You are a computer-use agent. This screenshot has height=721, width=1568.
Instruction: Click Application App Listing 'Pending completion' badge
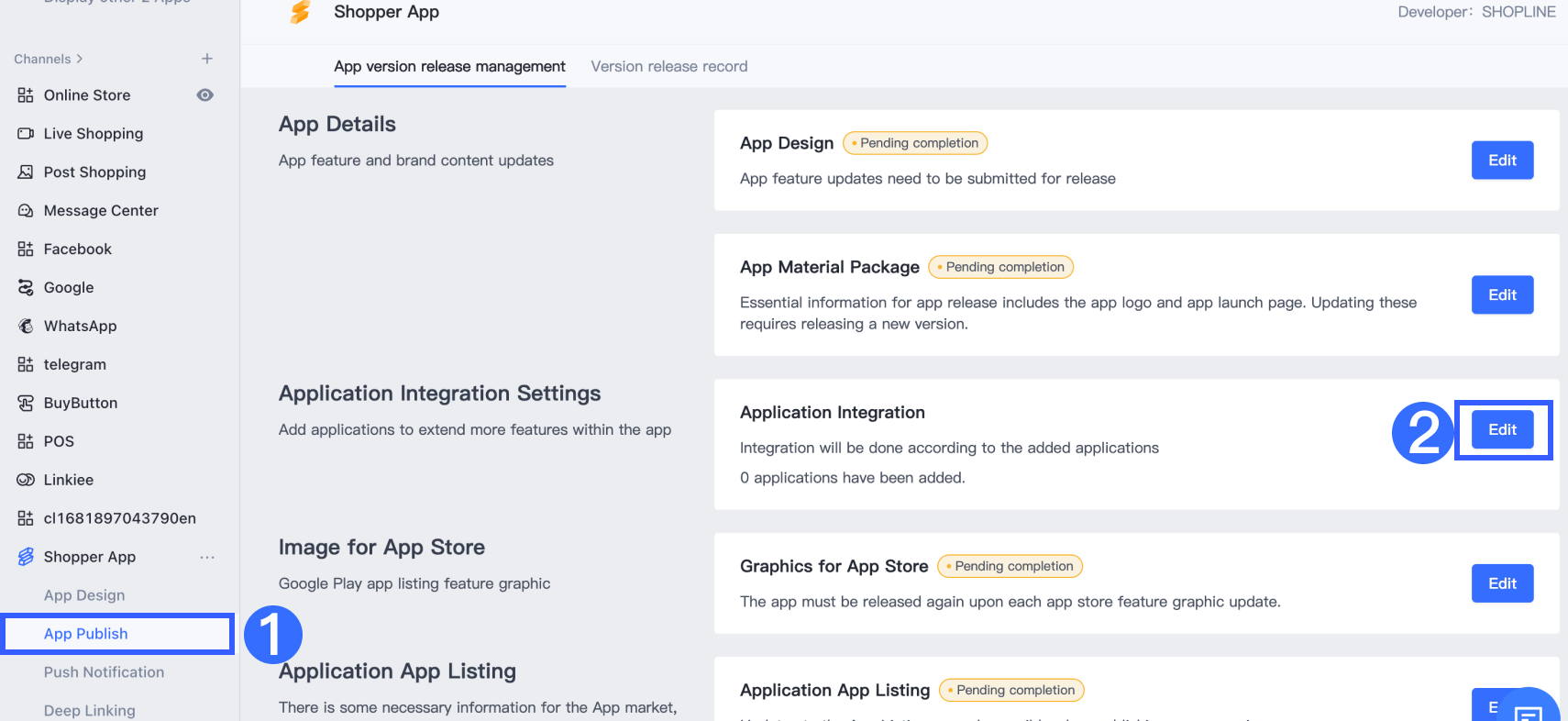[x=1011, y=690]
